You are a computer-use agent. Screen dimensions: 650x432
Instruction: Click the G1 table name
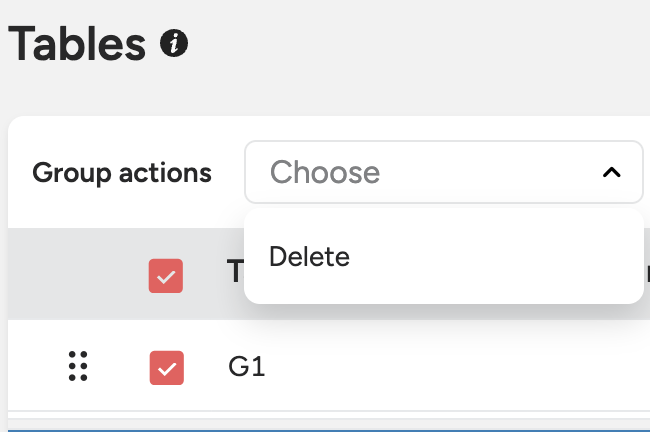tap(247, 367)
